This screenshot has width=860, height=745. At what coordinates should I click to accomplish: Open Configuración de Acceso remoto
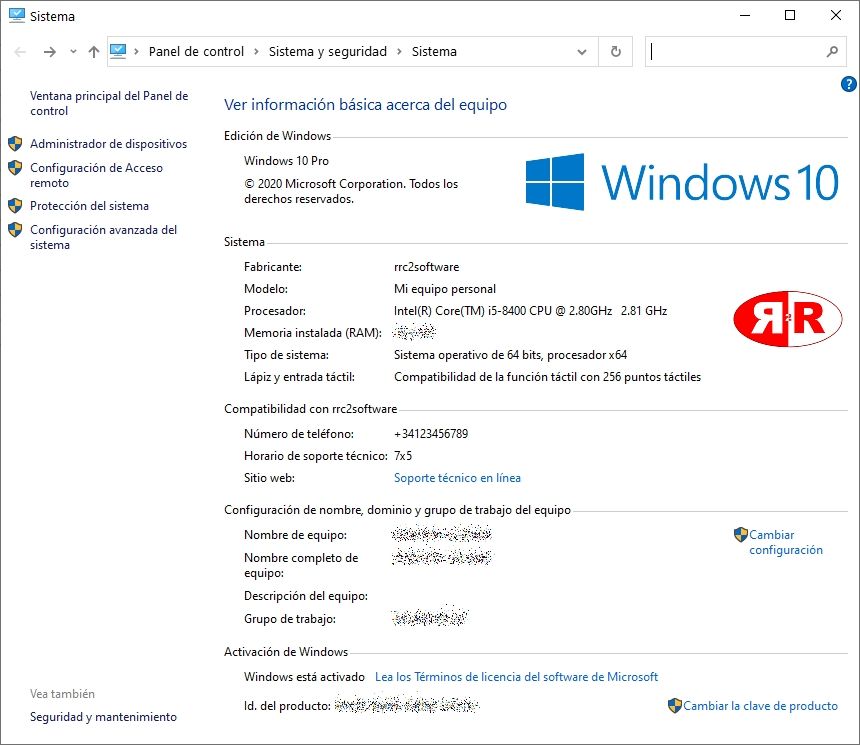coord(97,175)
